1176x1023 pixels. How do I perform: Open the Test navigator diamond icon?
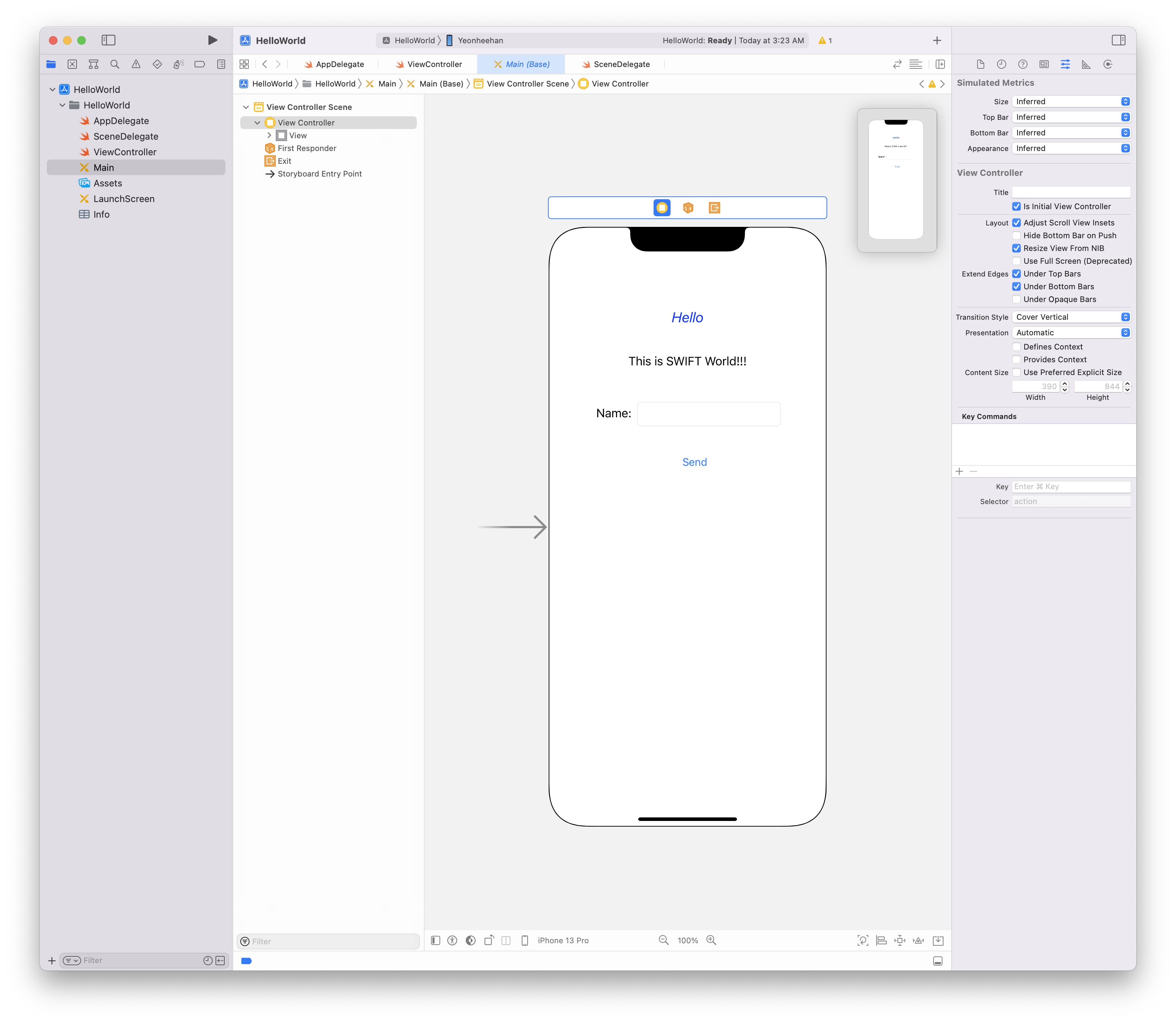point(157,64)
